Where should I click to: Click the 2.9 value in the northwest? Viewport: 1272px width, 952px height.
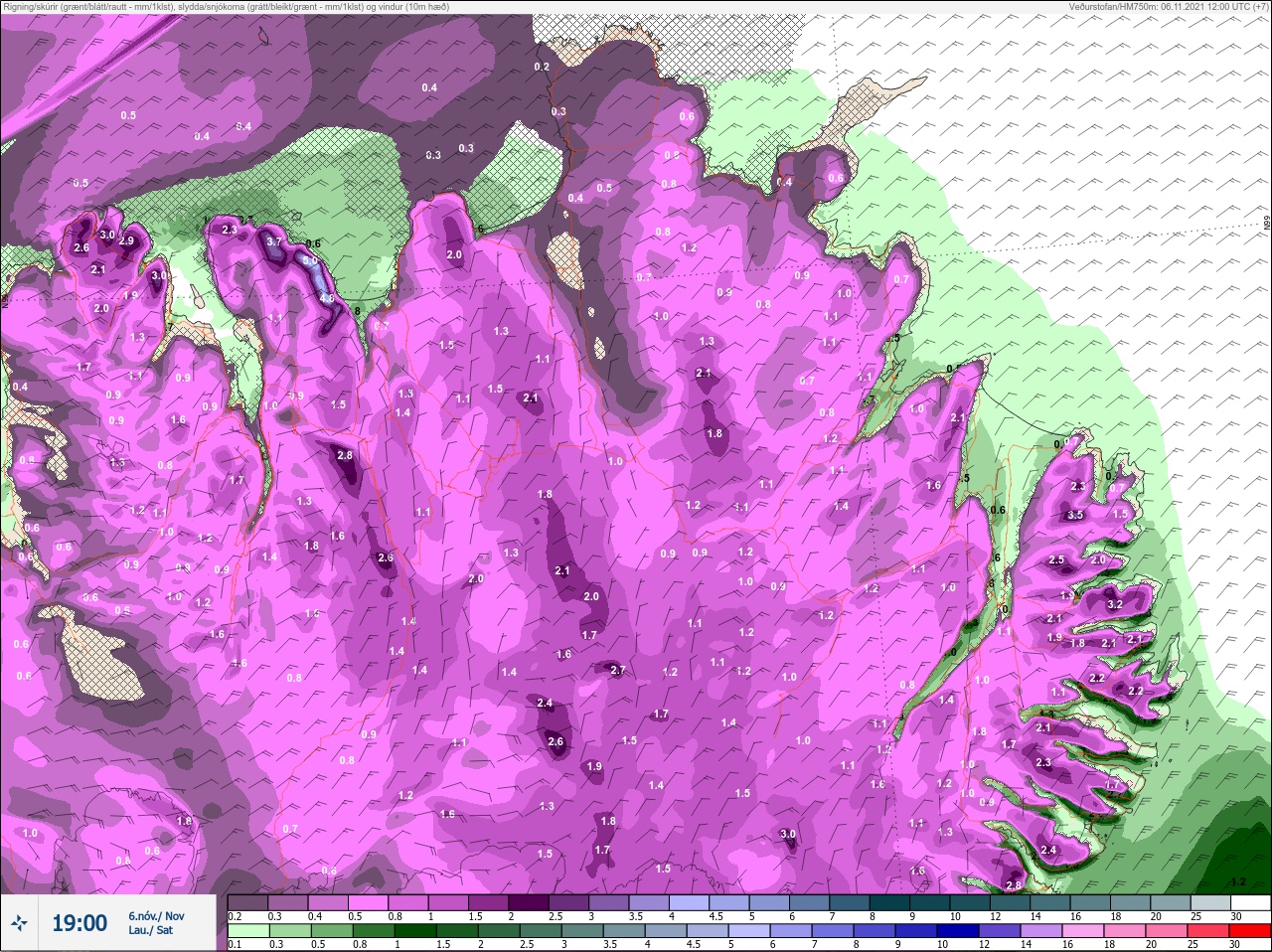(126, 240)
